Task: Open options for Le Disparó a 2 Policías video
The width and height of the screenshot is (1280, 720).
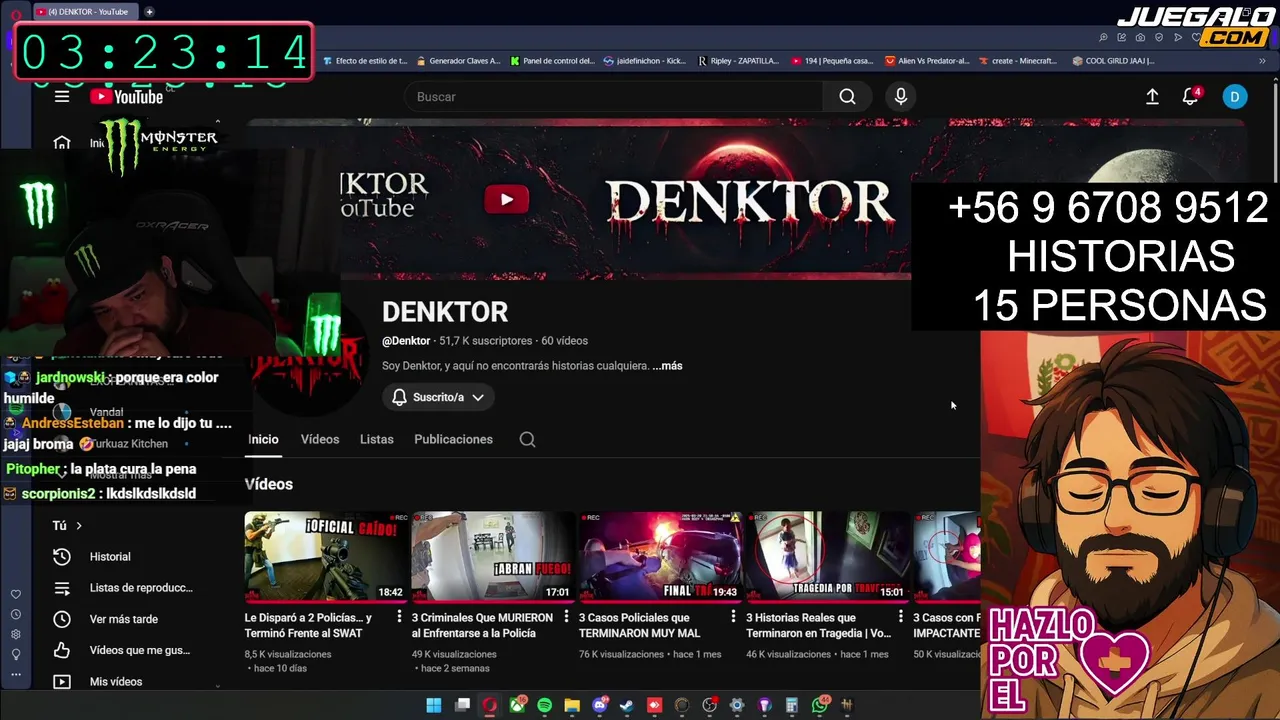Action: [399, 618]
